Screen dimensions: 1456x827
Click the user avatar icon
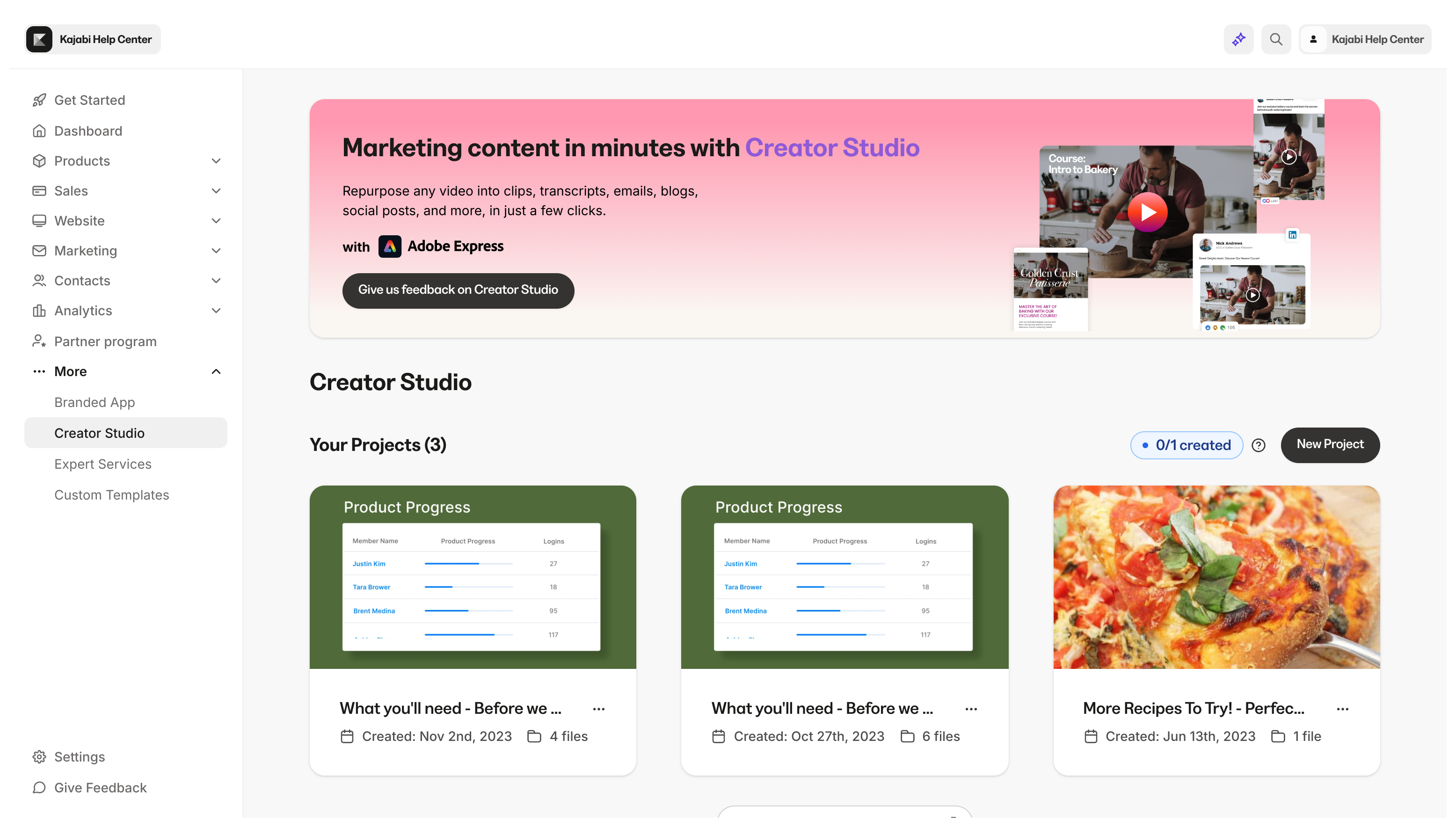click(1313, 39)
